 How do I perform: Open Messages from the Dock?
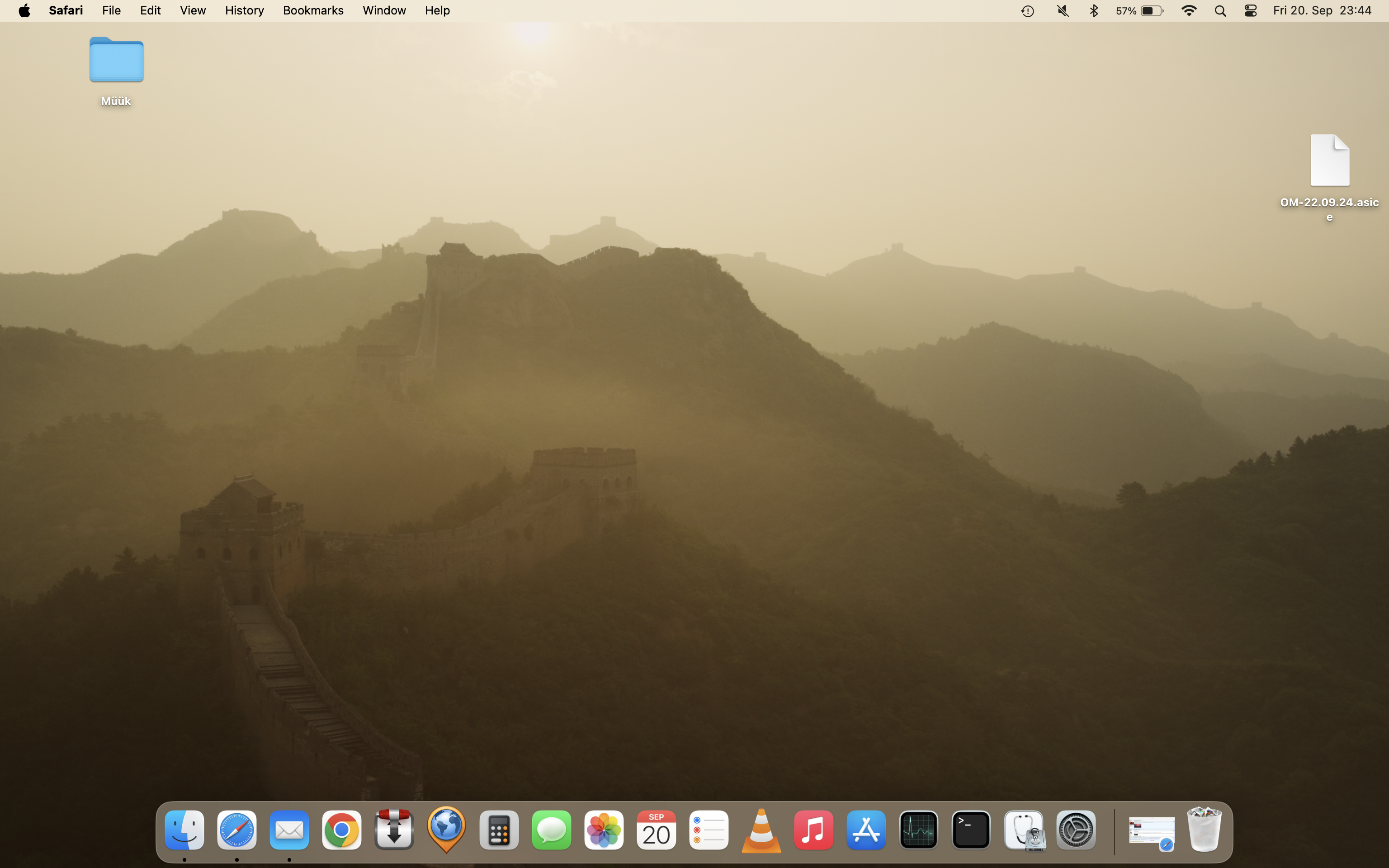(x=552, y=830)
